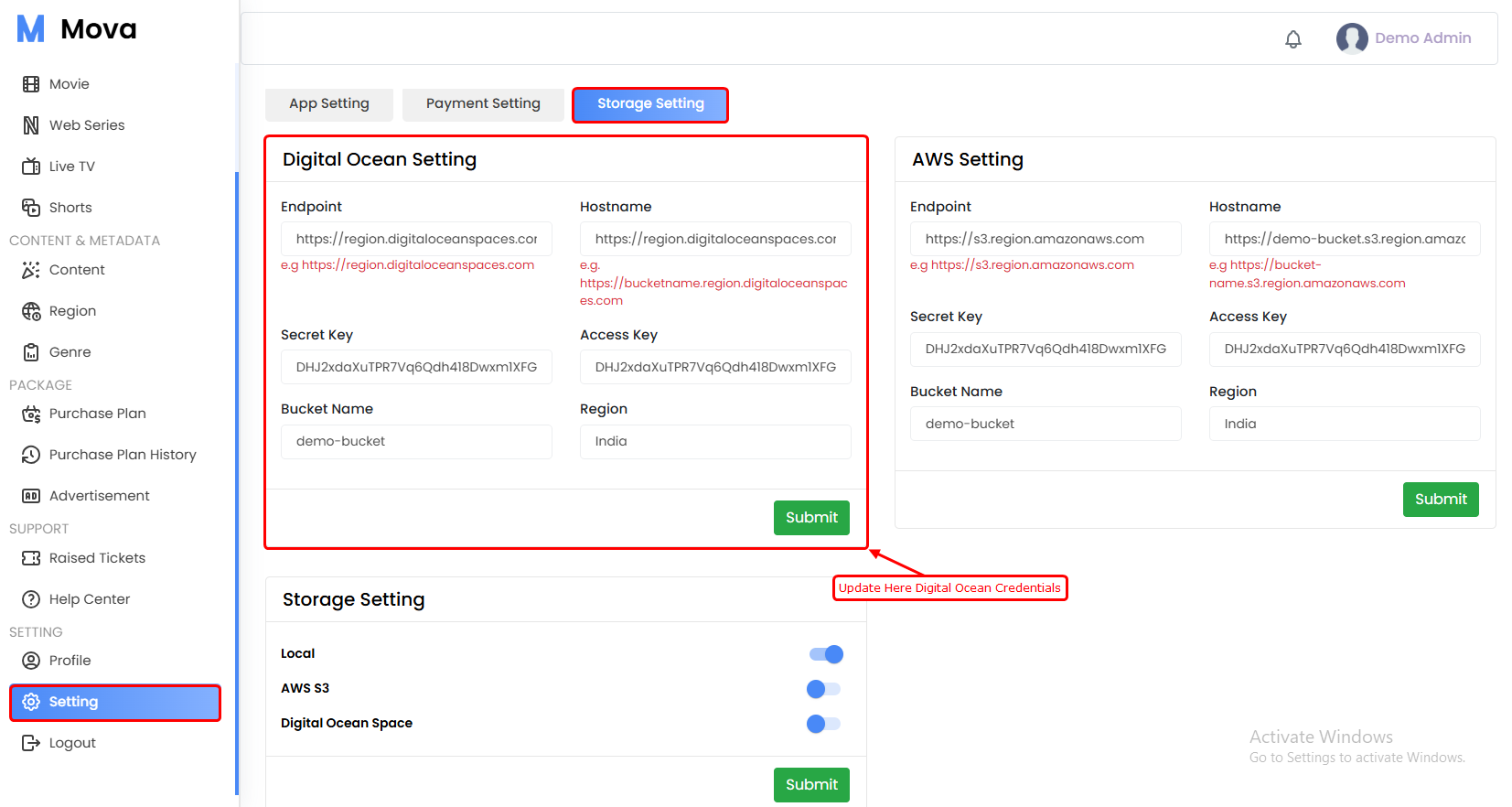1512x807 pixels.
Task: Submit the Digital Ocean Setting form
Action: pyautogui.click(x=811, y=518)
